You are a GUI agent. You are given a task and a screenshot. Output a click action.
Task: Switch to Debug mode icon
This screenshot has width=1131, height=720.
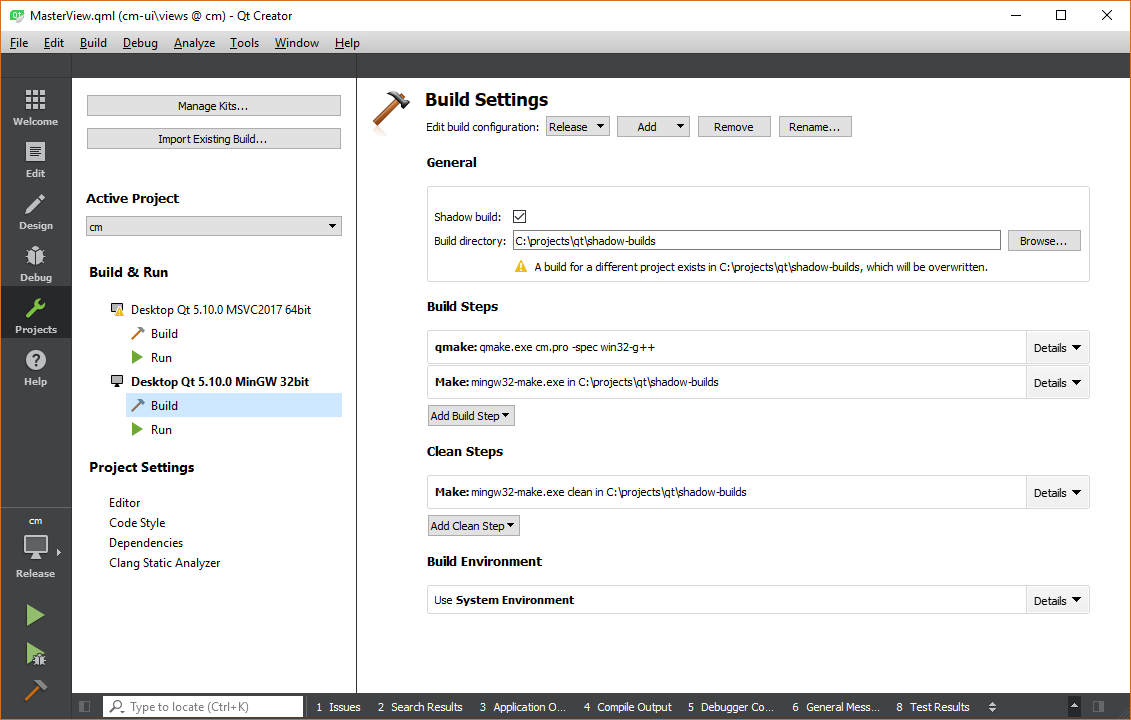[35, 264]
